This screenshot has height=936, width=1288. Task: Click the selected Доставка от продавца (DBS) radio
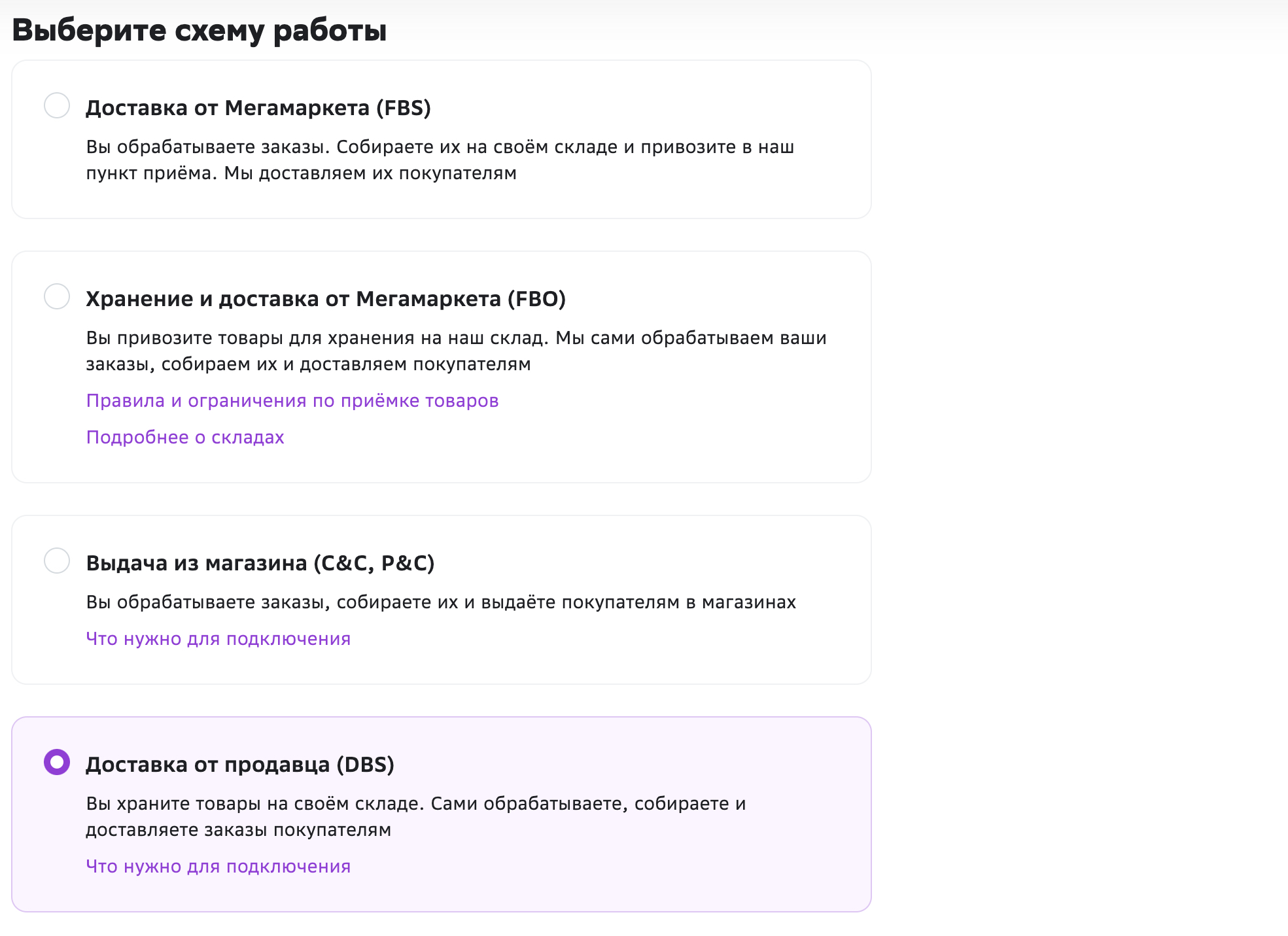pos(57,762)
